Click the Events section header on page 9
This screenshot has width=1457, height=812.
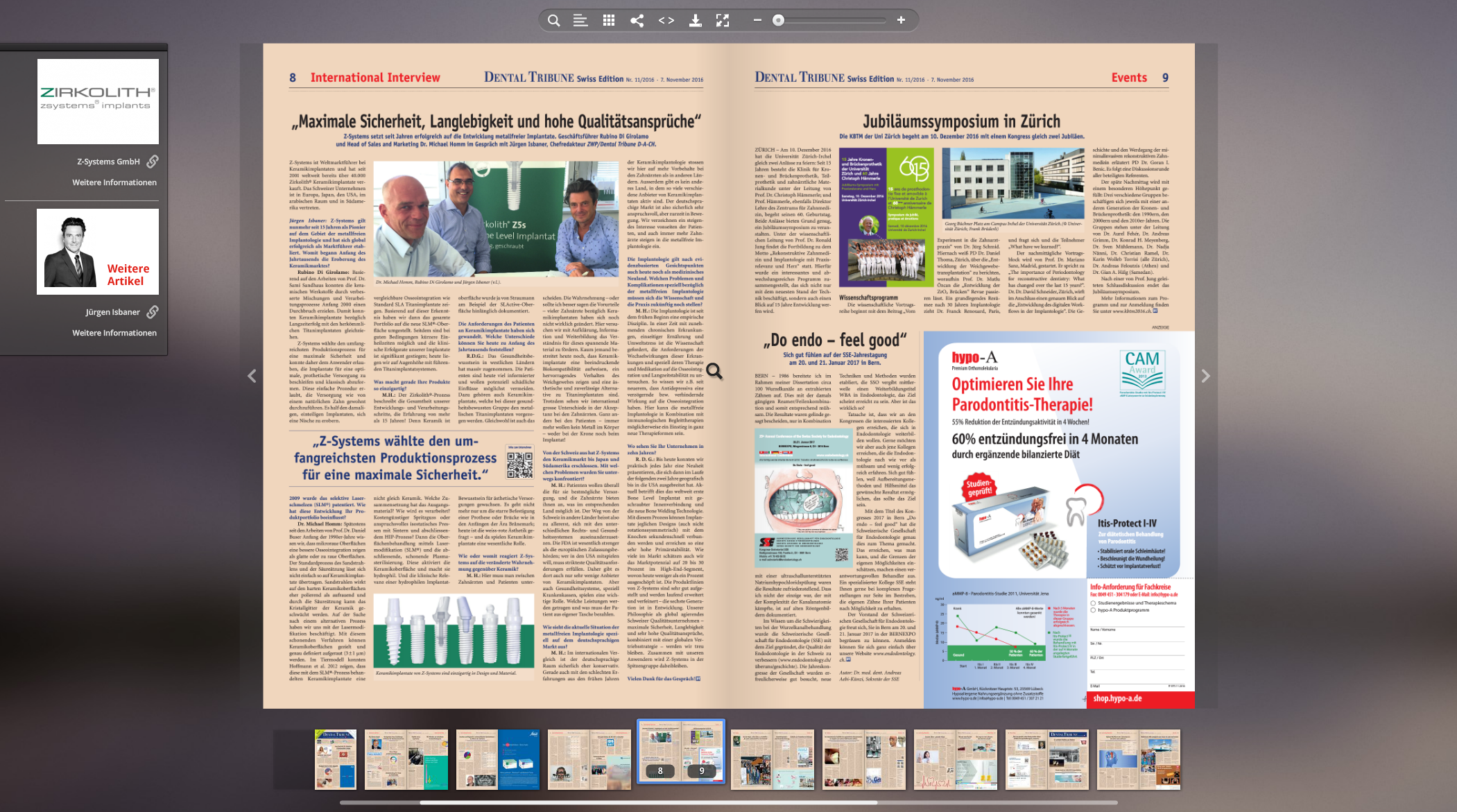(x=1129, y=78)
